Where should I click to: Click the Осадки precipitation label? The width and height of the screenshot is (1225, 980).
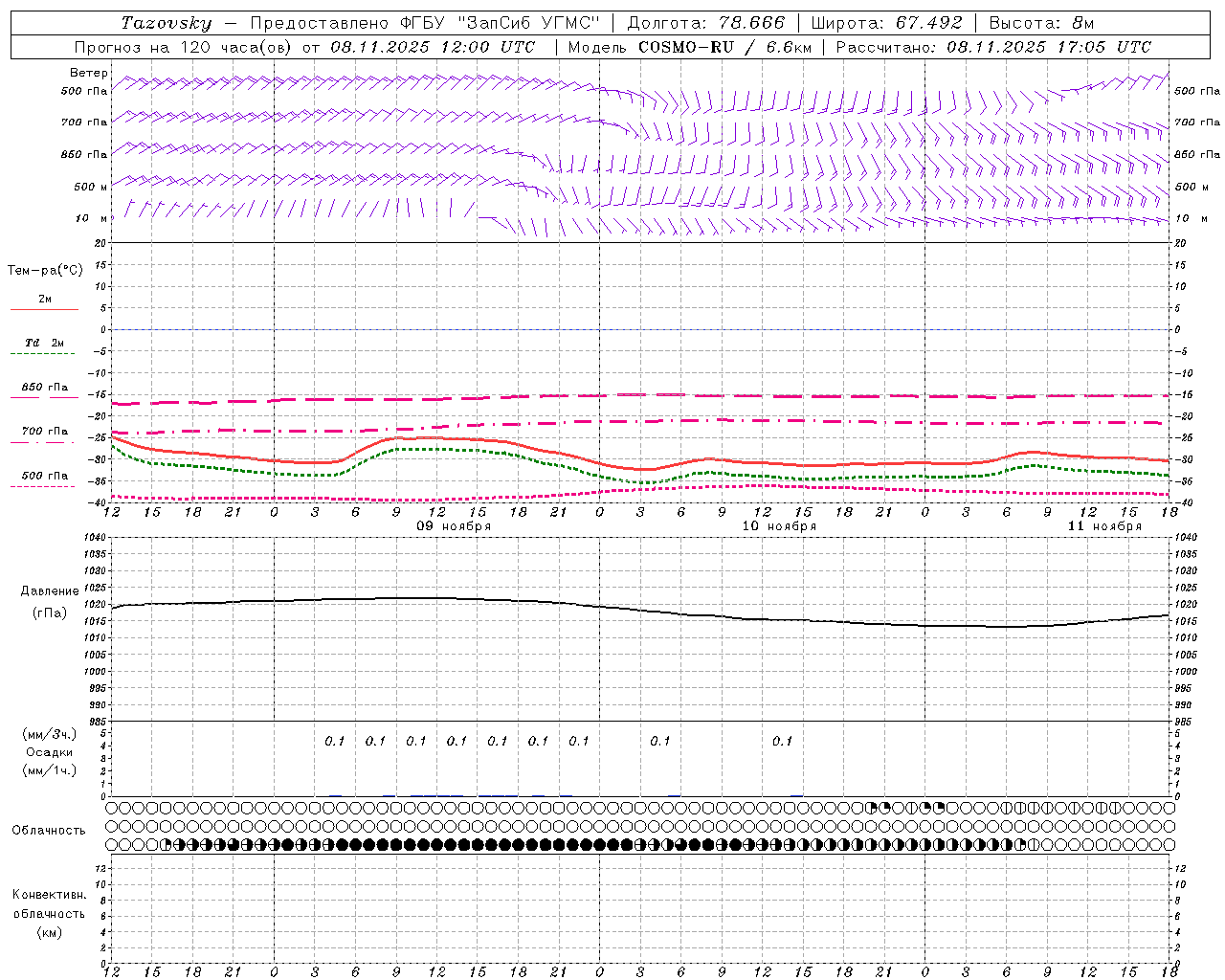click(x=49, y=752)
